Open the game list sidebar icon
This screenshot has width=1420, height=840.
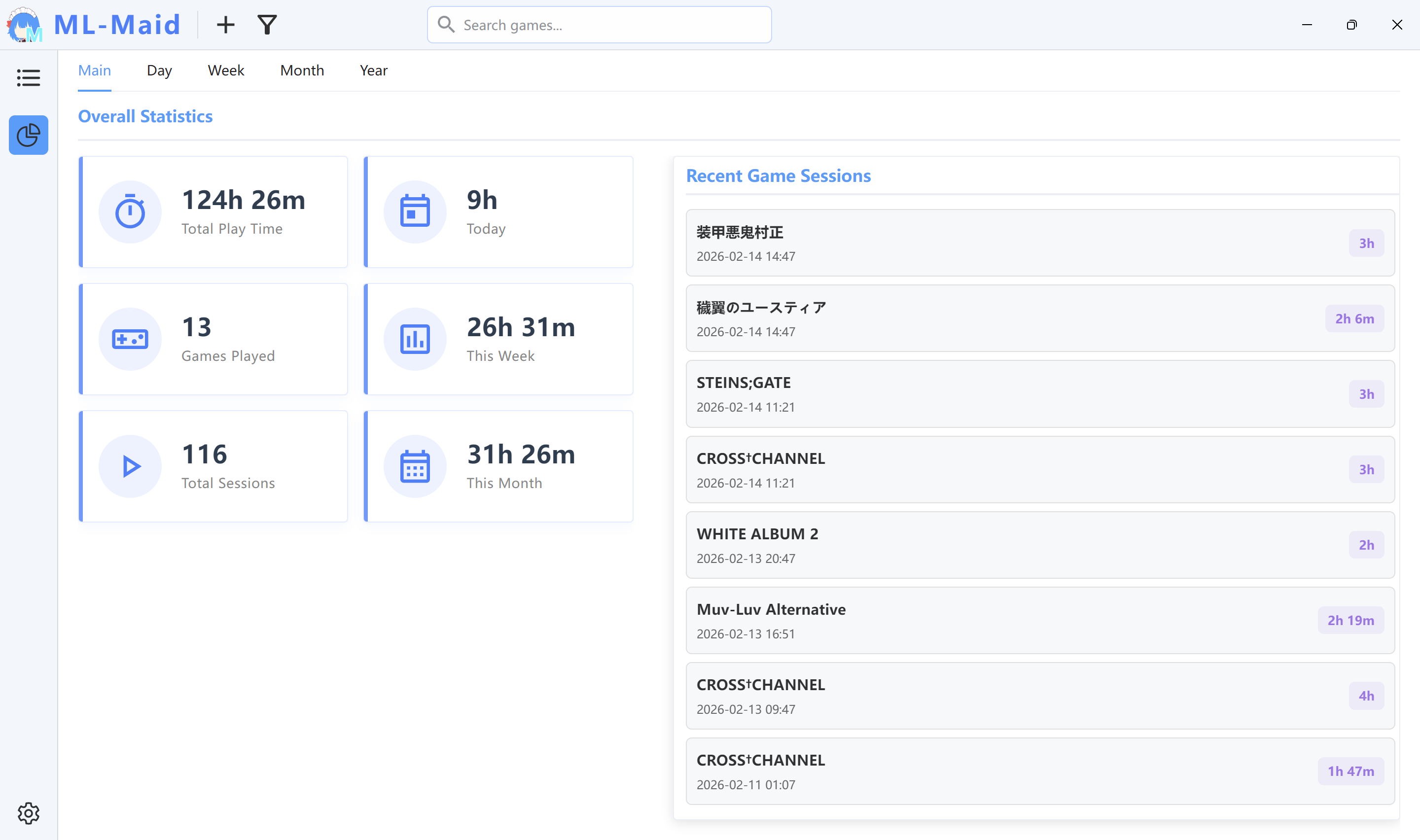click(x=28, y=77)
